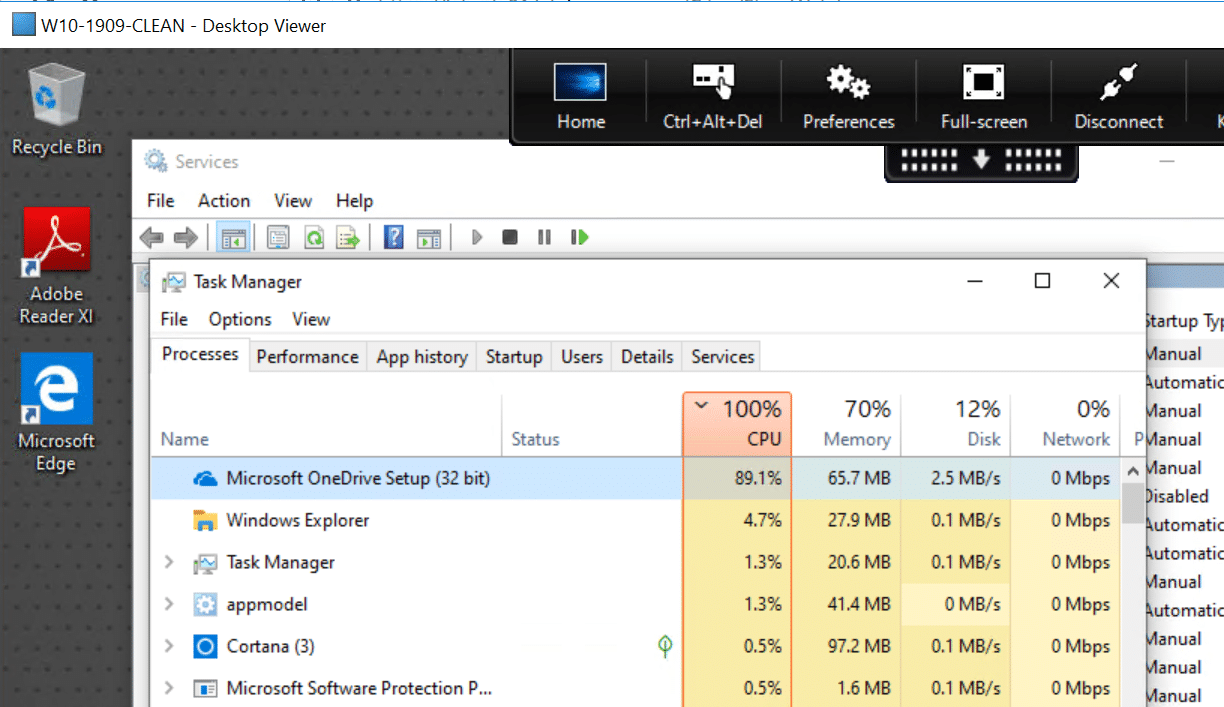Viewport: 1224px width, 707px height.
Task: Click the Cortana process icon
Action: pos(206,647)
